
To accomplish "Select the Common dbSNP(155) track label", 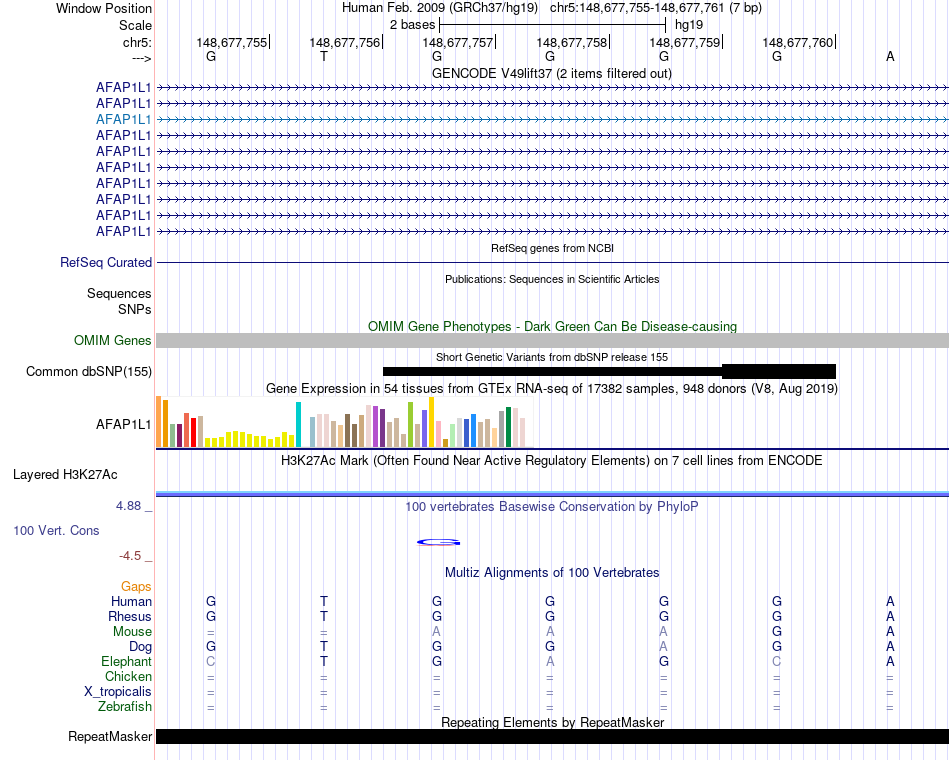I will pyautogui.click(x=88, y=372).
